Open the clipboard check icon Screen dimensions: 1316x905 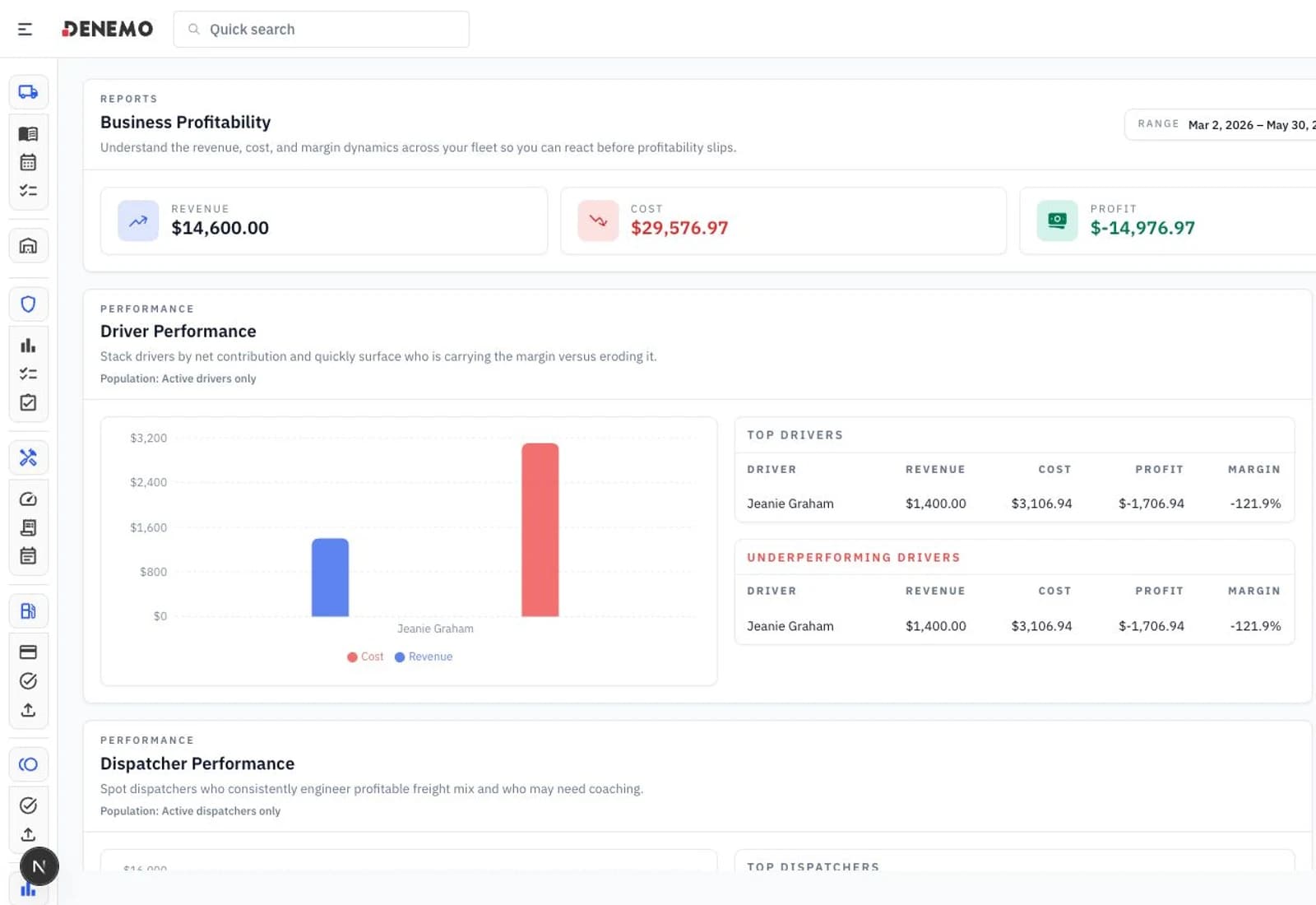tap(28, 403)
